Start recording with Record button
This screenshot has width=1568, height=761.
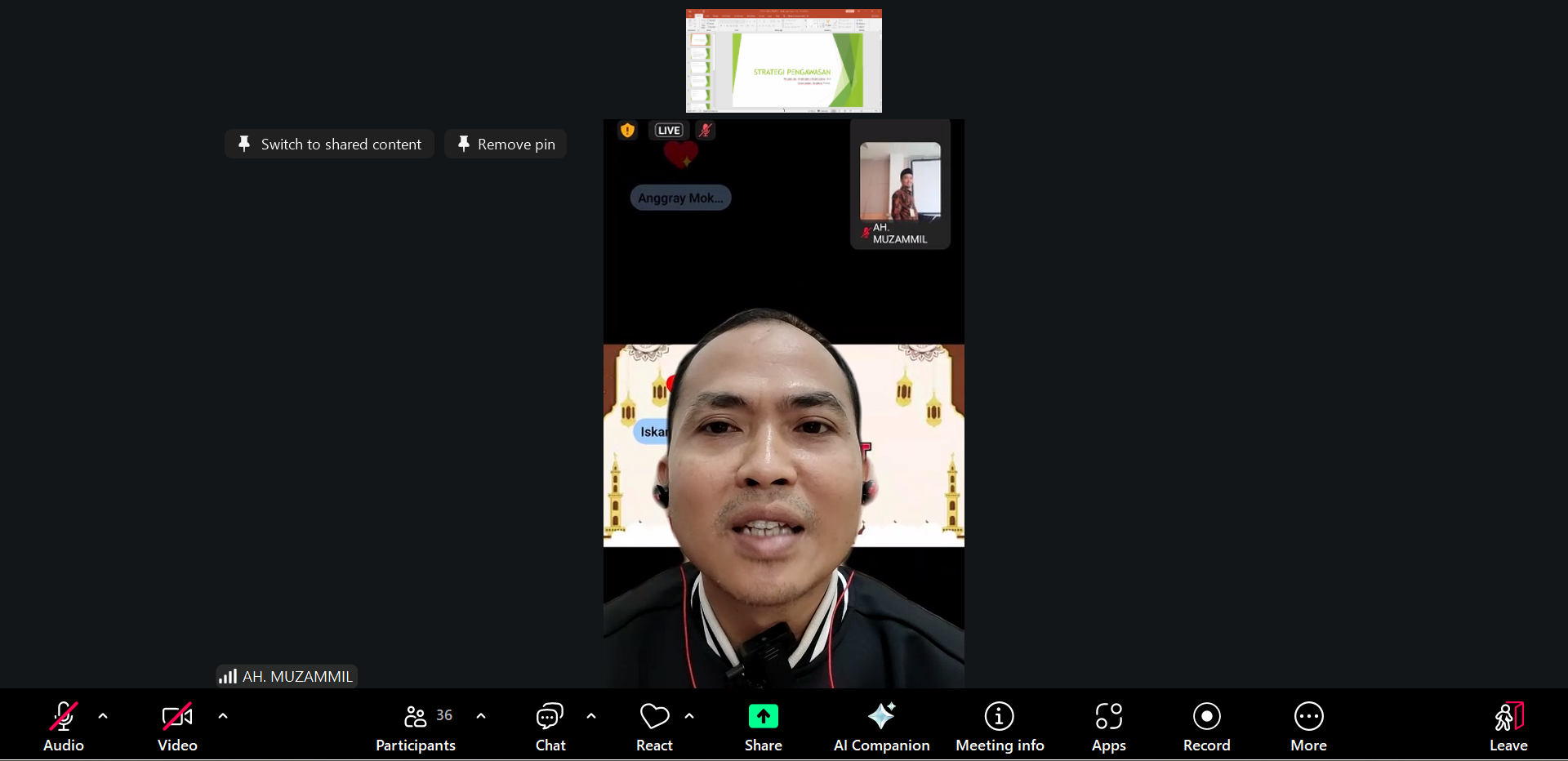1206,725
